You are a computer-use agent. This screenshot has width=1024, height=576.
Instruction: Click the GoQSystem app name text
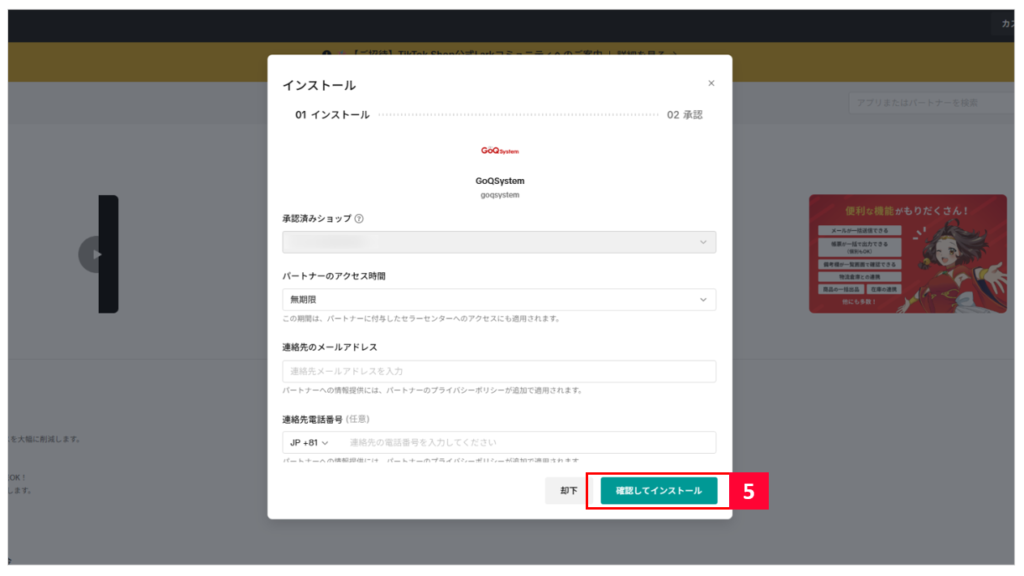point(499,181)
